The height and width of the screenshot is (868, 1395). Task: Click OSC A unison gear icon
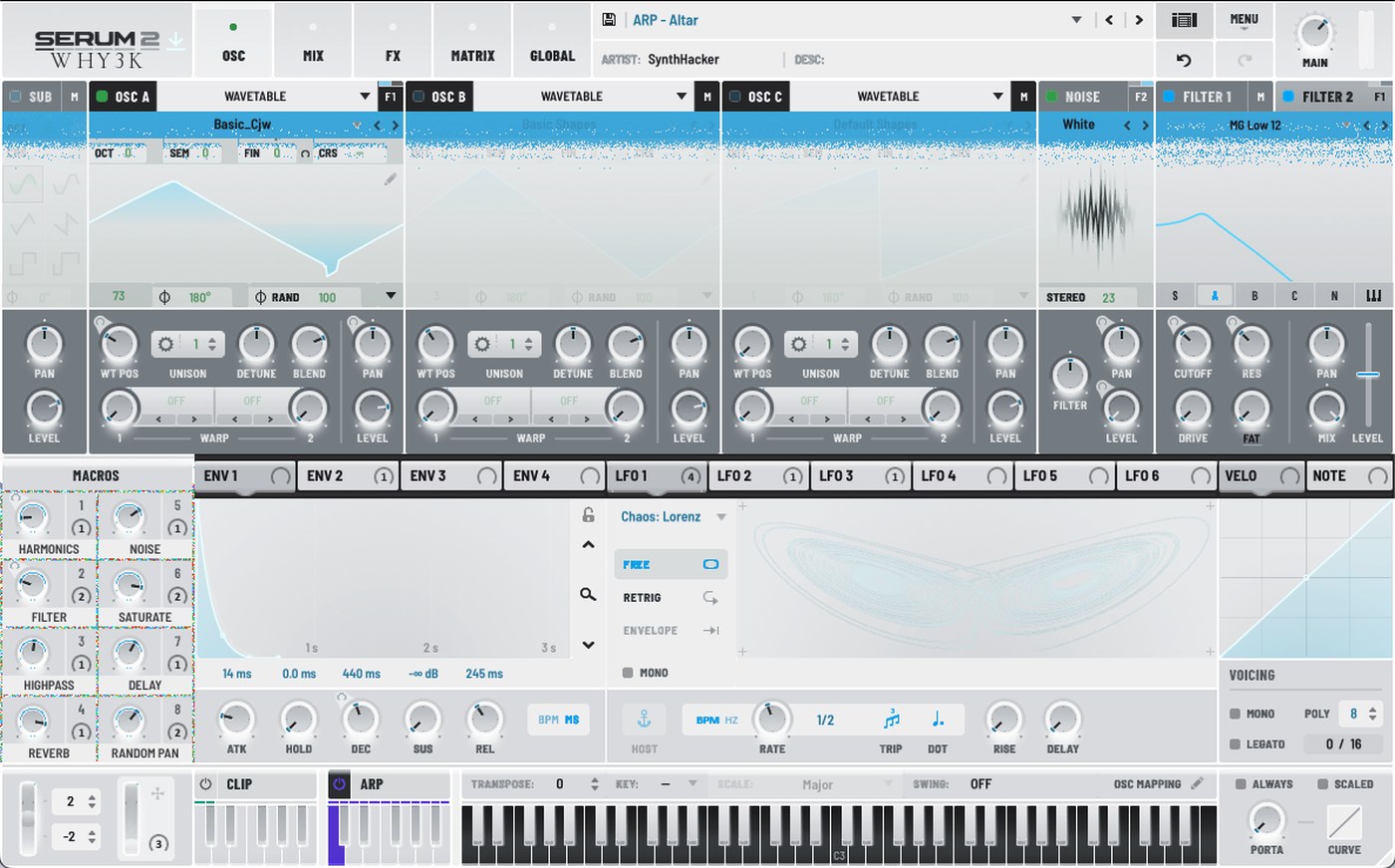coord(166,344)
